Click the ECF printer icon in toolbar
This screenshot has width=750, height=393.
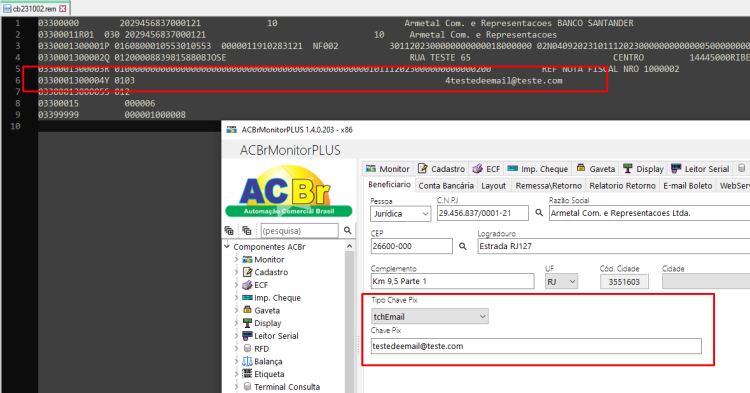click(477, 168)
